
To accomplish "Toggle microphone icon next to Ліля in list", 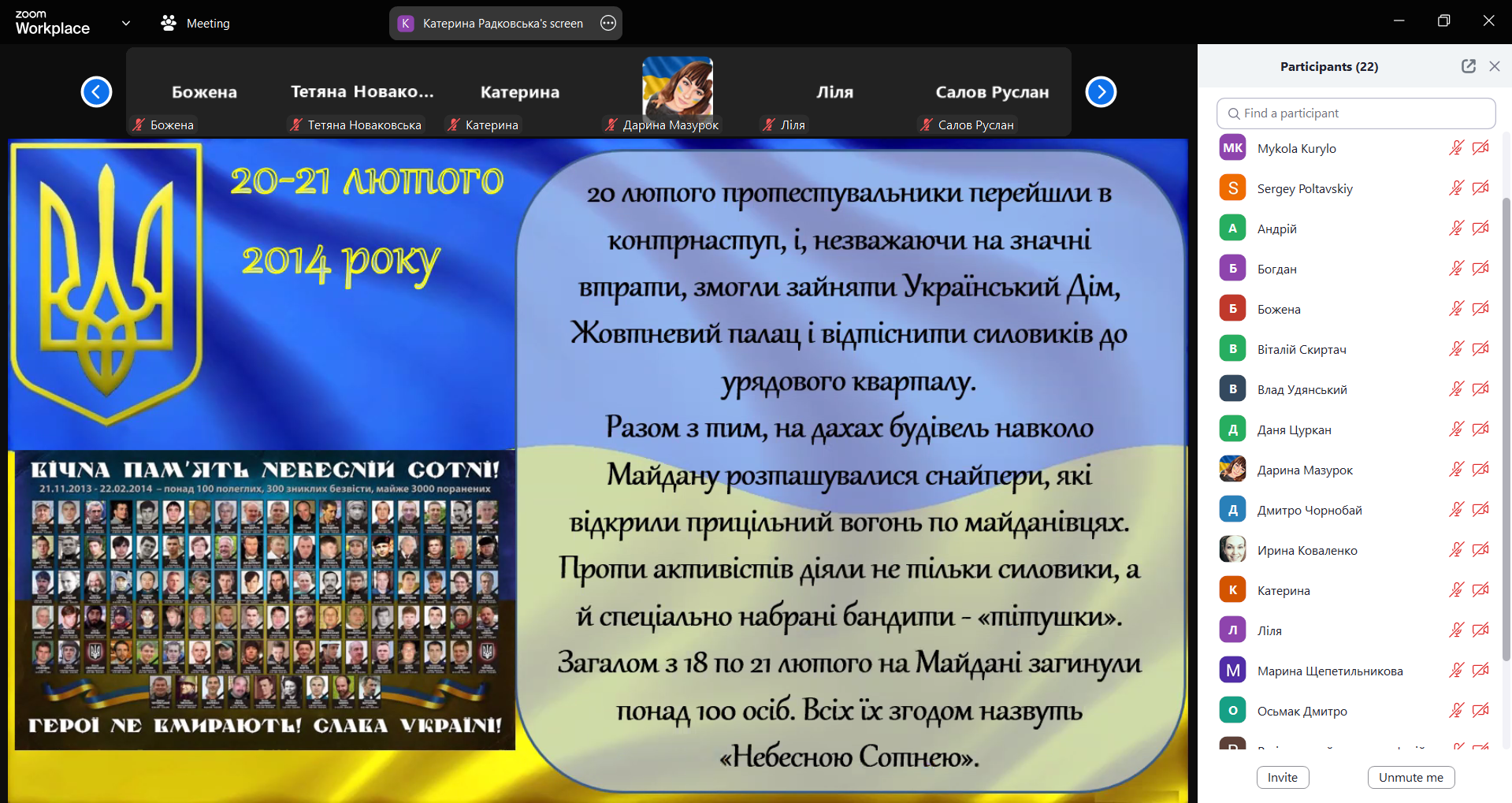I will 1456,630.
